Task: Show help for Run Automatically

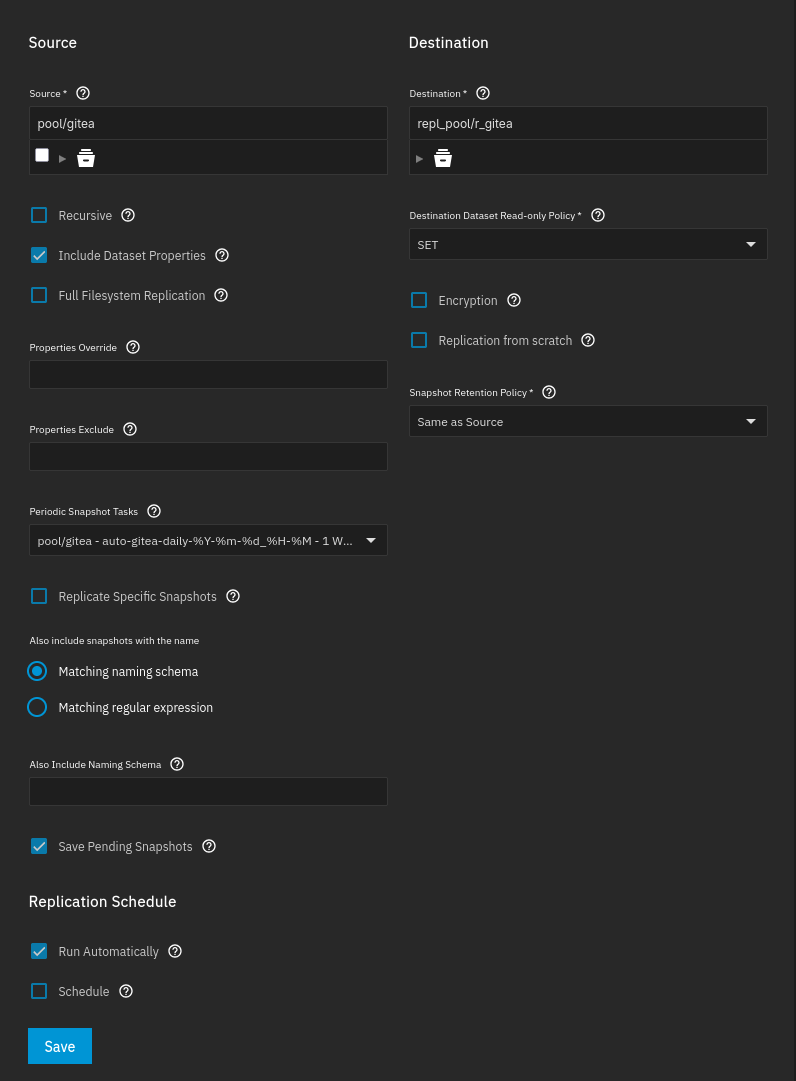Action: pos(175,951)
